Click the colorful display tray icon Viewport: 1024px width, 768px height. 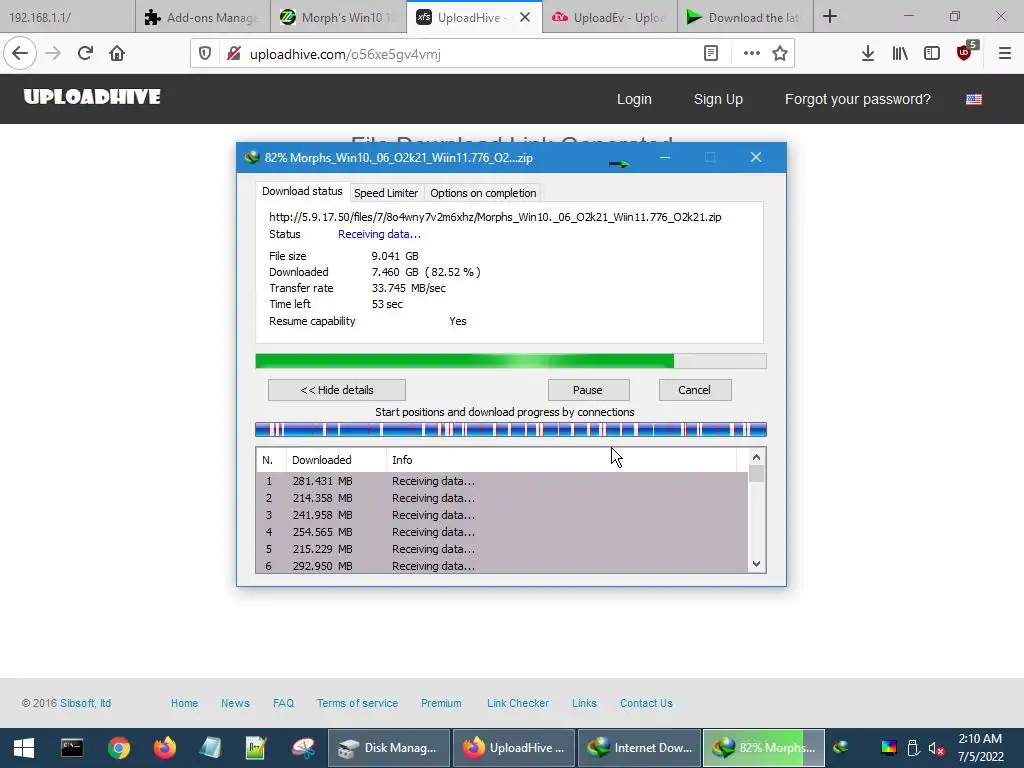[x=889, y=748]
